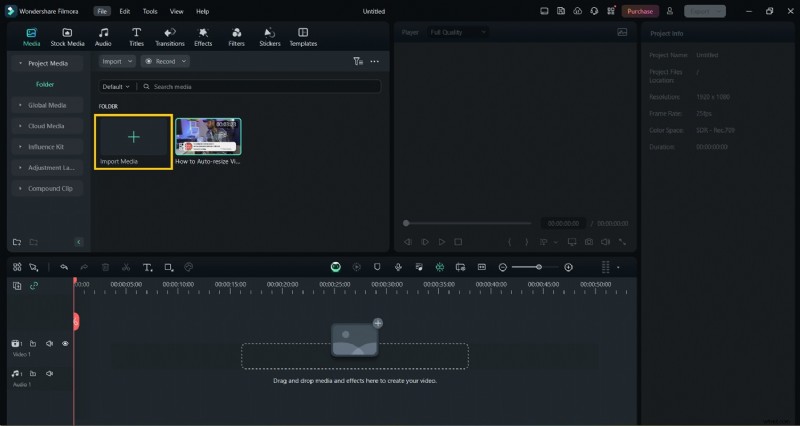The height and width of the screenshot is (426, 800).
Task: Click the Effects panel icon
Action: click(203, 37)
